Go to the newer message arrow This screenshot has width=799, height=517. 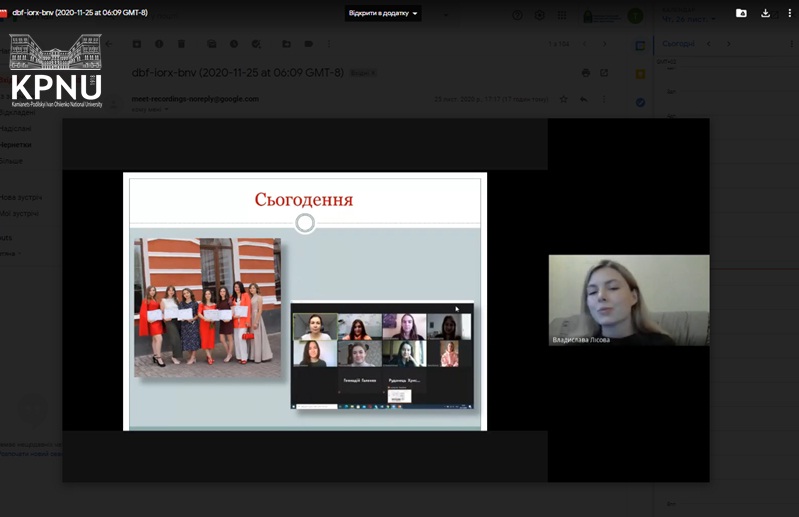click(584, 44)
